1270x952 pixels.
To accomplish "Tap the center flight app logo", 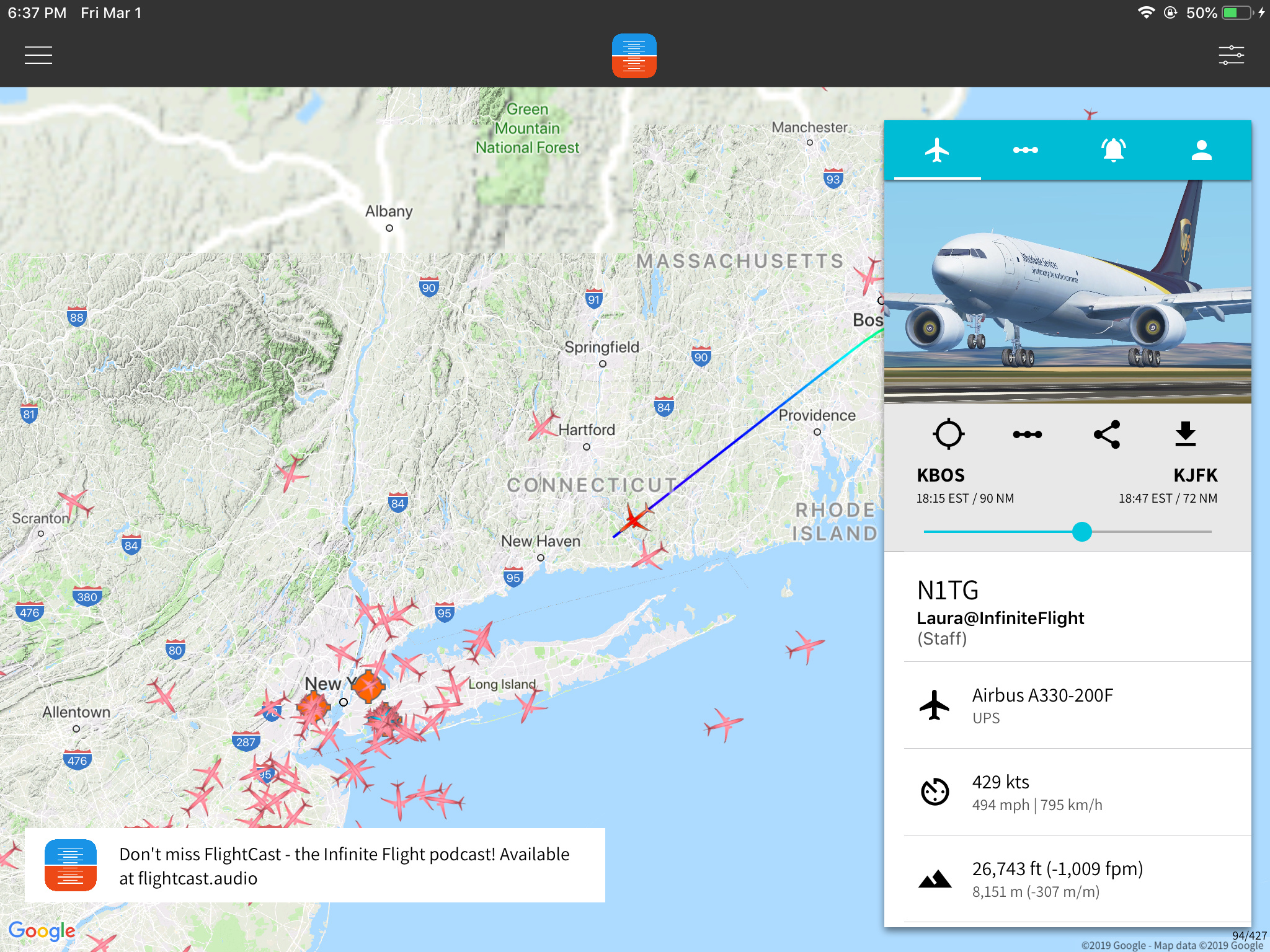I will tap(634, 56).
